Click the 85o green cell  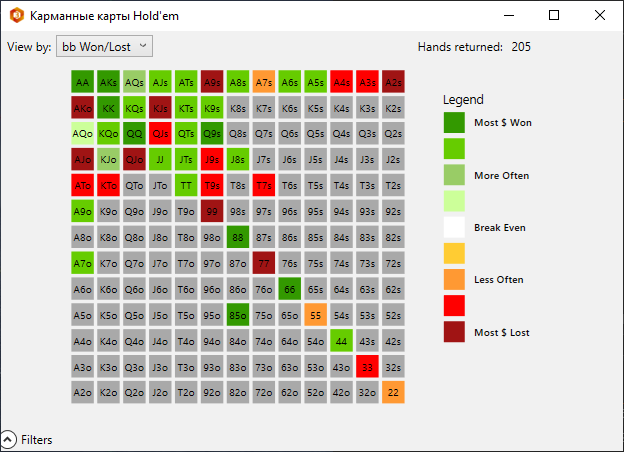(238, 315)
